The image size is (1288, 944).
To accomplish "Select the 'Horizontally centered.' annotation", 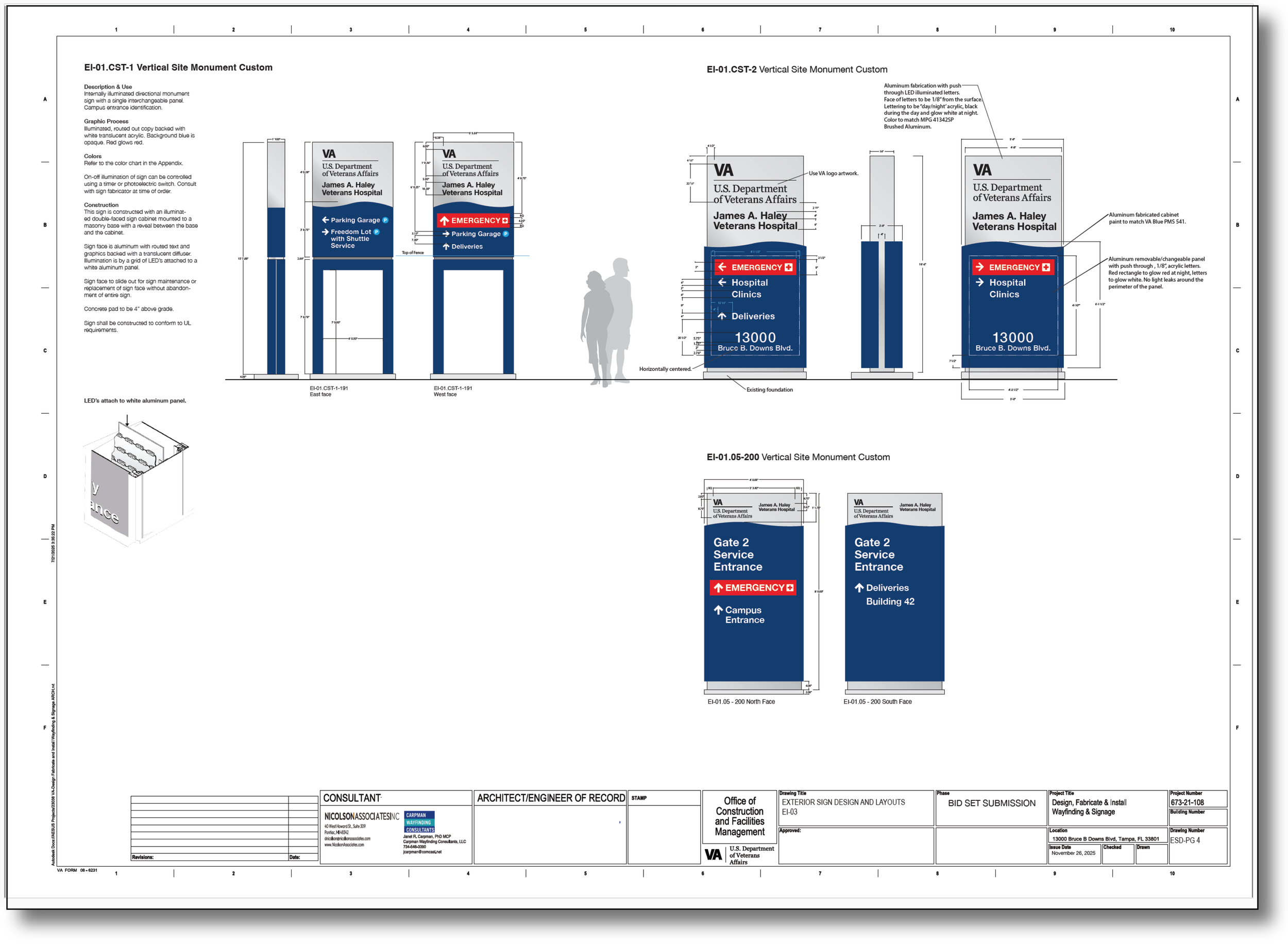I will (x=666, y=369).
